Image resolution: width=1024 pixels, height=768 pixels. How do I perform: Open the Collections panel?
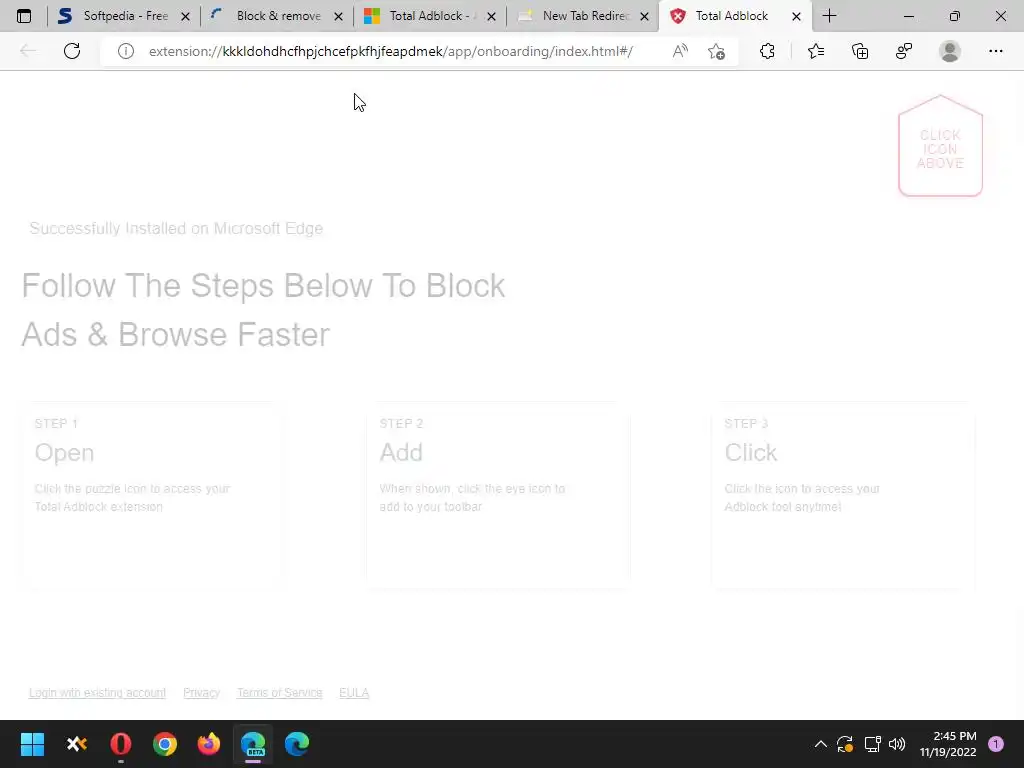pos(860,51)
